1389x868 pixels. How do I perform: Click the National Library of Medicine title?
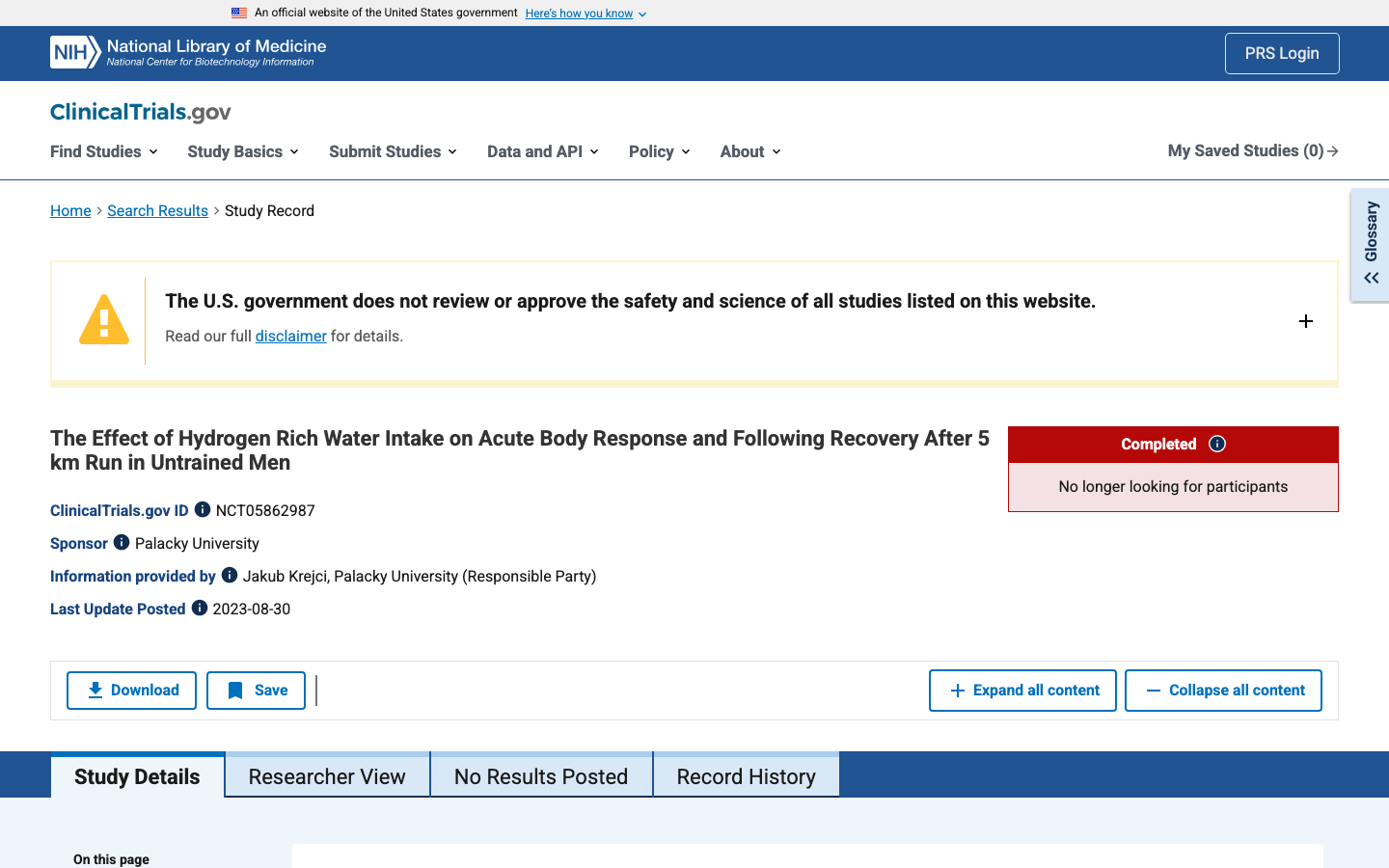(x=216, y=46)
